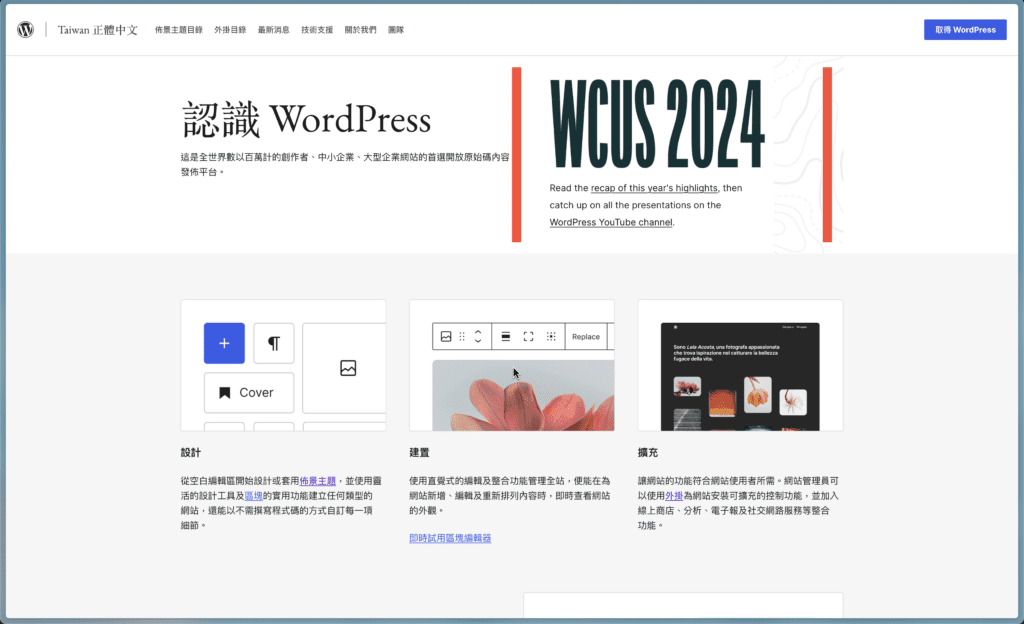Click the duotone grid icon beside Replace
Image resolution: width=1024 pixels, height=624 pixels.
point(551,337)
